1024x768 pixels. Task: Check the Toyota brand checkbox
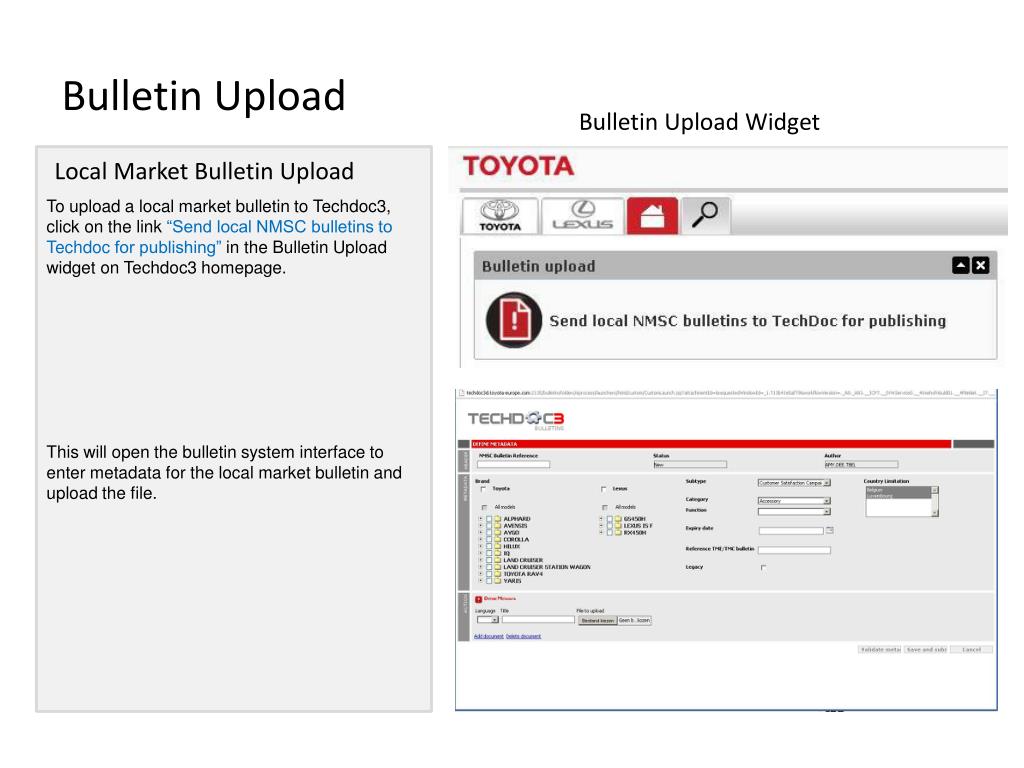tap(483, 489)
